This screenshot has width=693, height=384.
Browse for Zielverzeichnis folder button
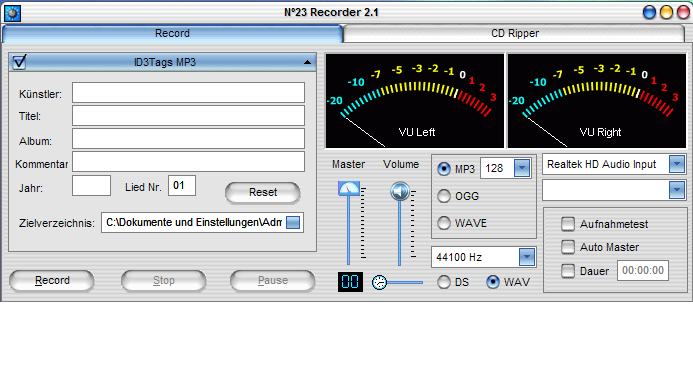(x=293, y=222)
